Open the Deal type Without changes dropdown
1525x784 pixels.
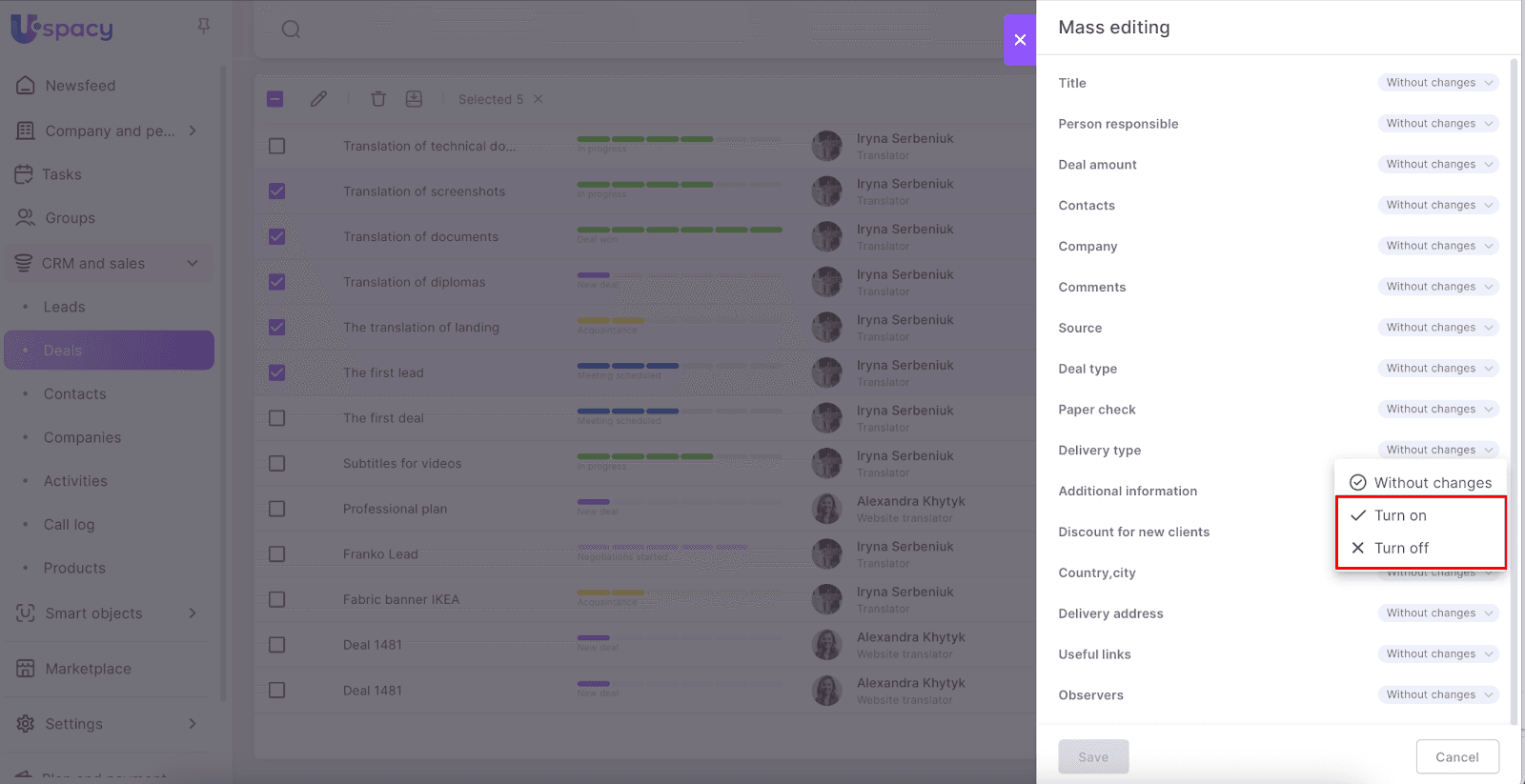click(1437, 369)
